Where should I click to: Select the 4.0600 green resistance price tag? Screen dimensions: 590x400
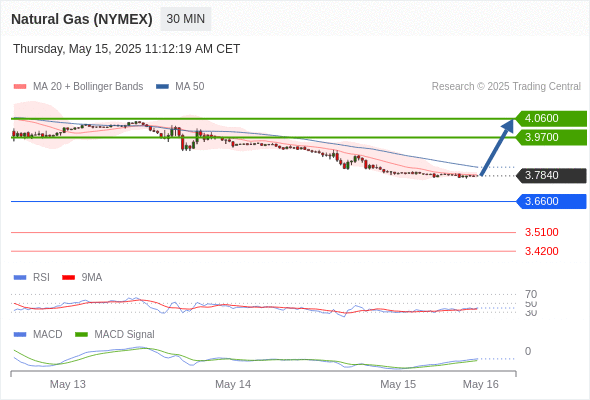tap(551, 119)
